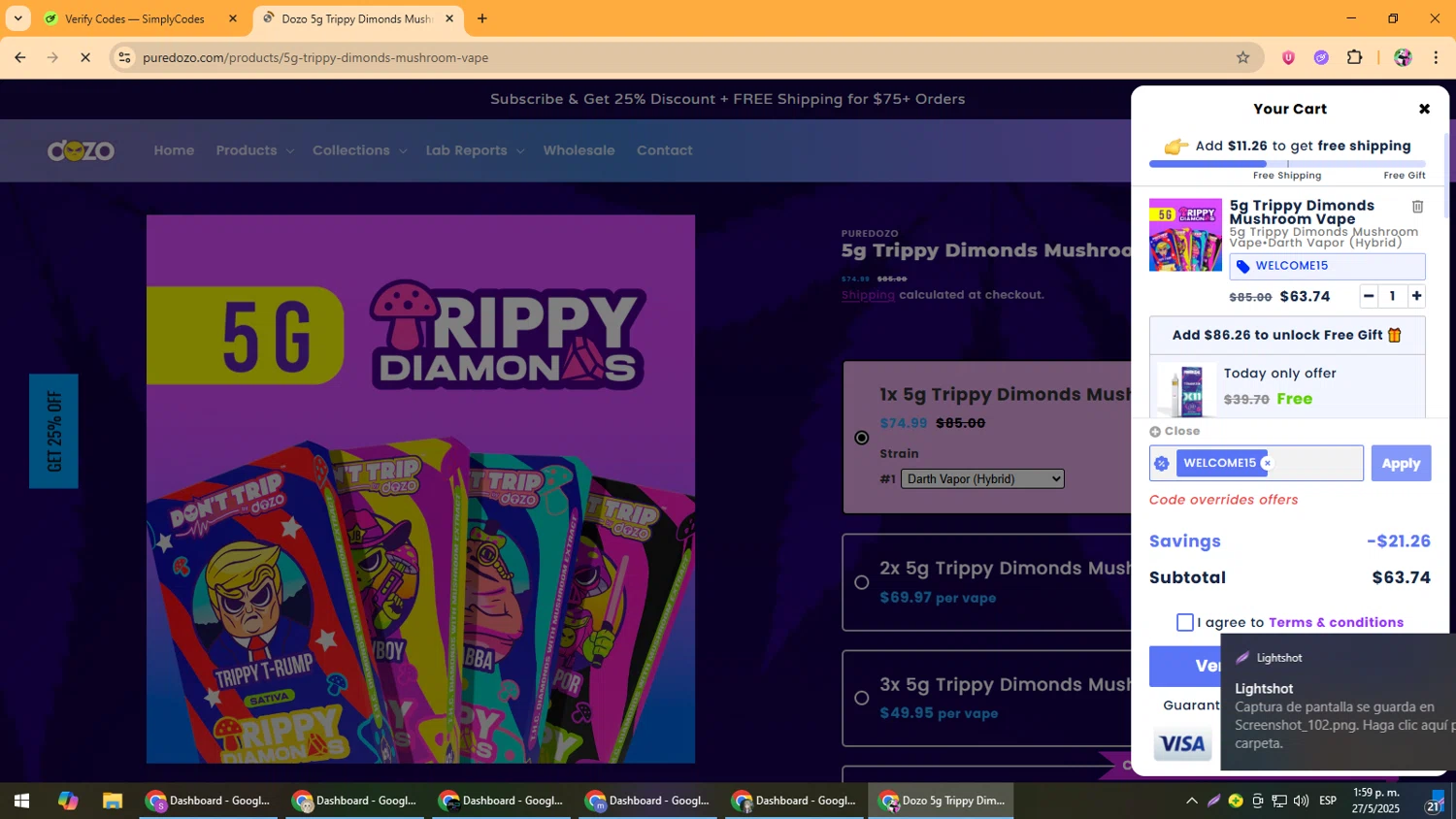Go back in browser history
This screenshot has width=1456, height=819.
[20, 57]
